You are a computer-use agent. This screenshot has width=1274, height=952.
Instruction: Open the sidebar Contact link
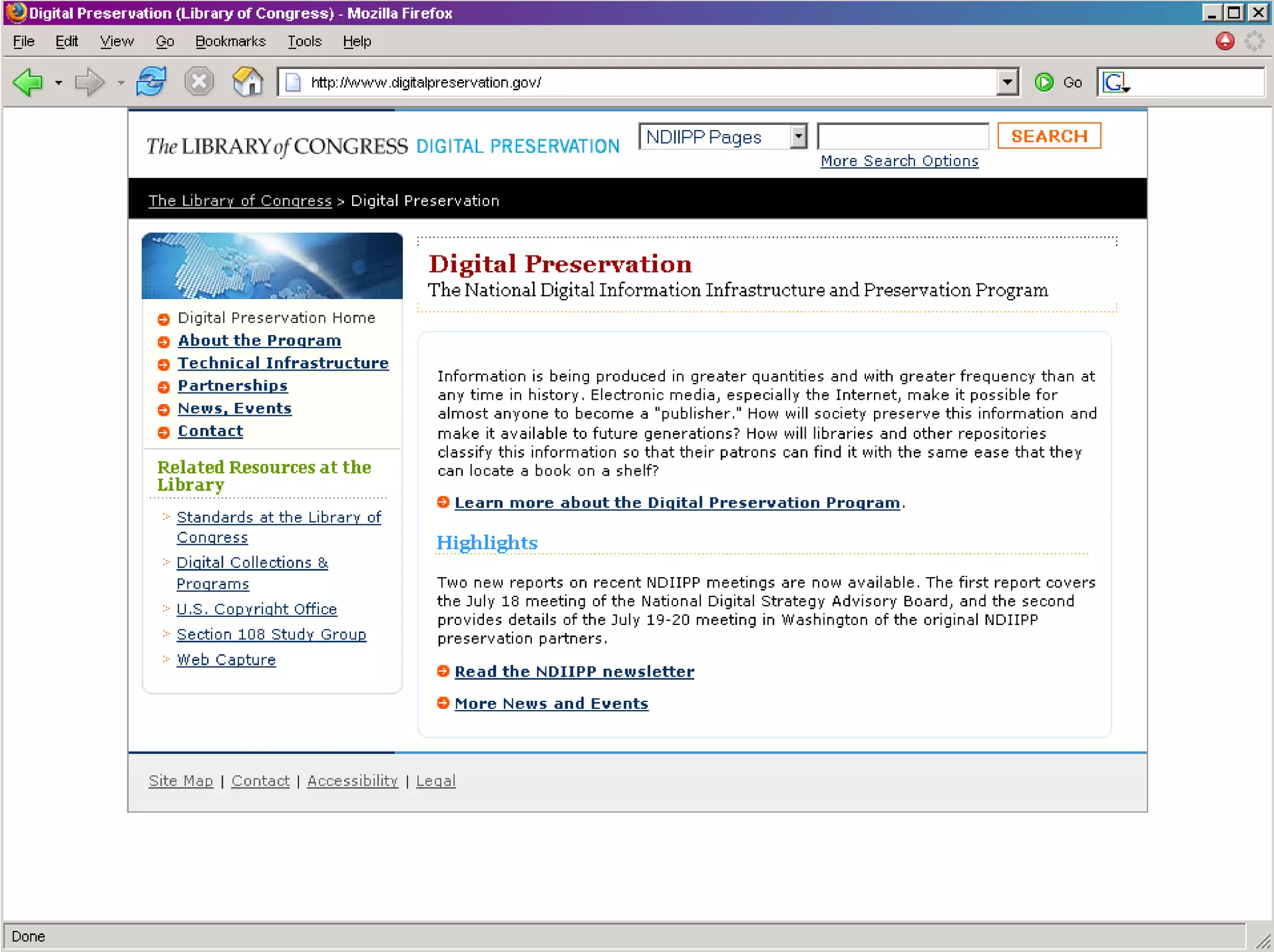click(210, 431)
